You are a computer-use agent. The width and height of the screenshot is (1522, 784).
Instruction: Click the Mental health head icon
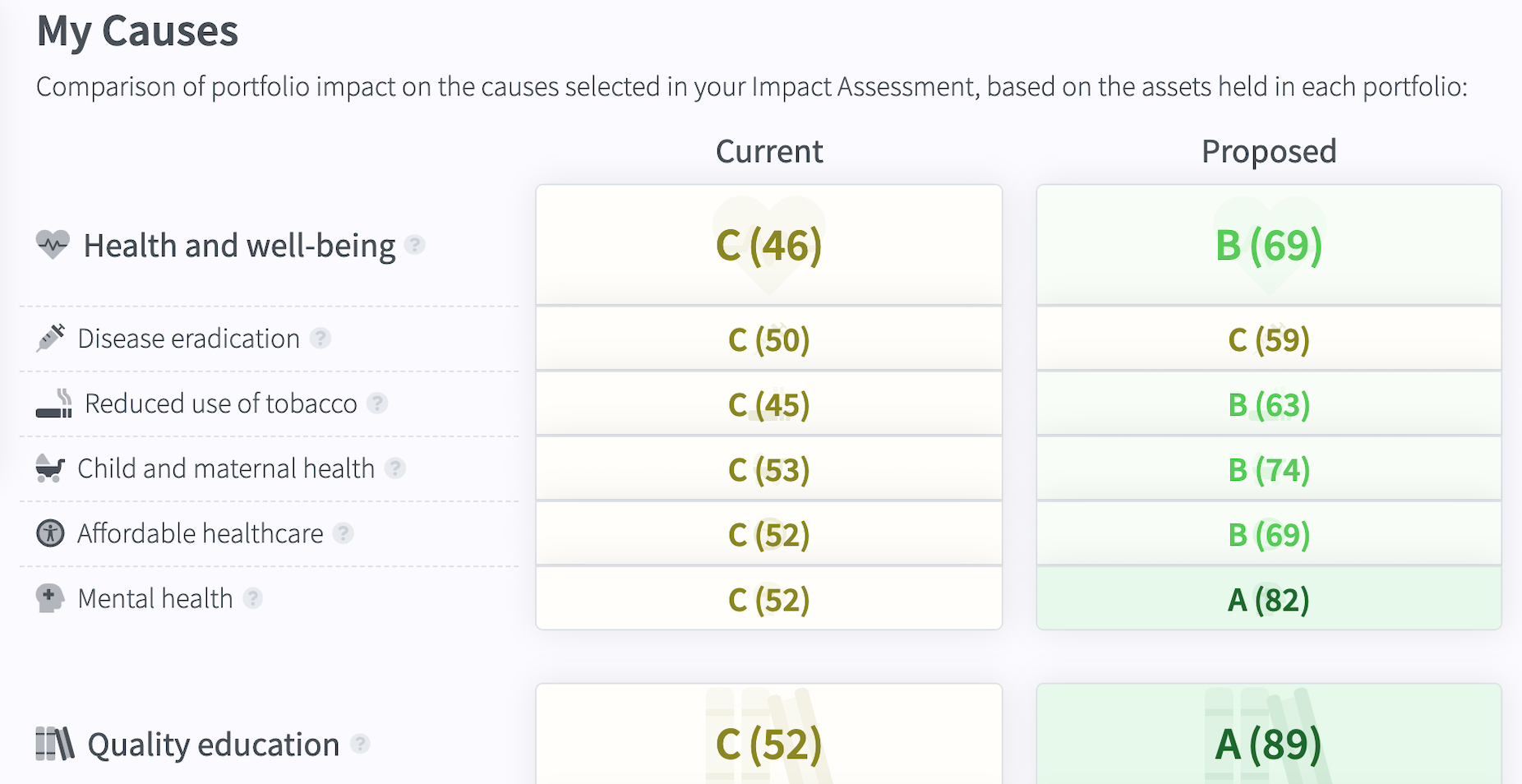click(x=49, y=598)
